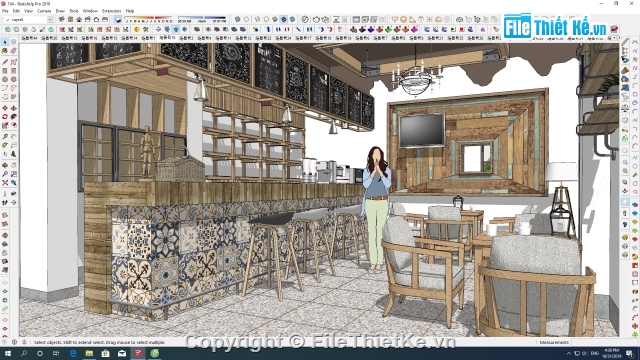Image resolution: width=640 pixels, height=360 pixels.
Task: Open the Tools menu
Action: (74, 11)
